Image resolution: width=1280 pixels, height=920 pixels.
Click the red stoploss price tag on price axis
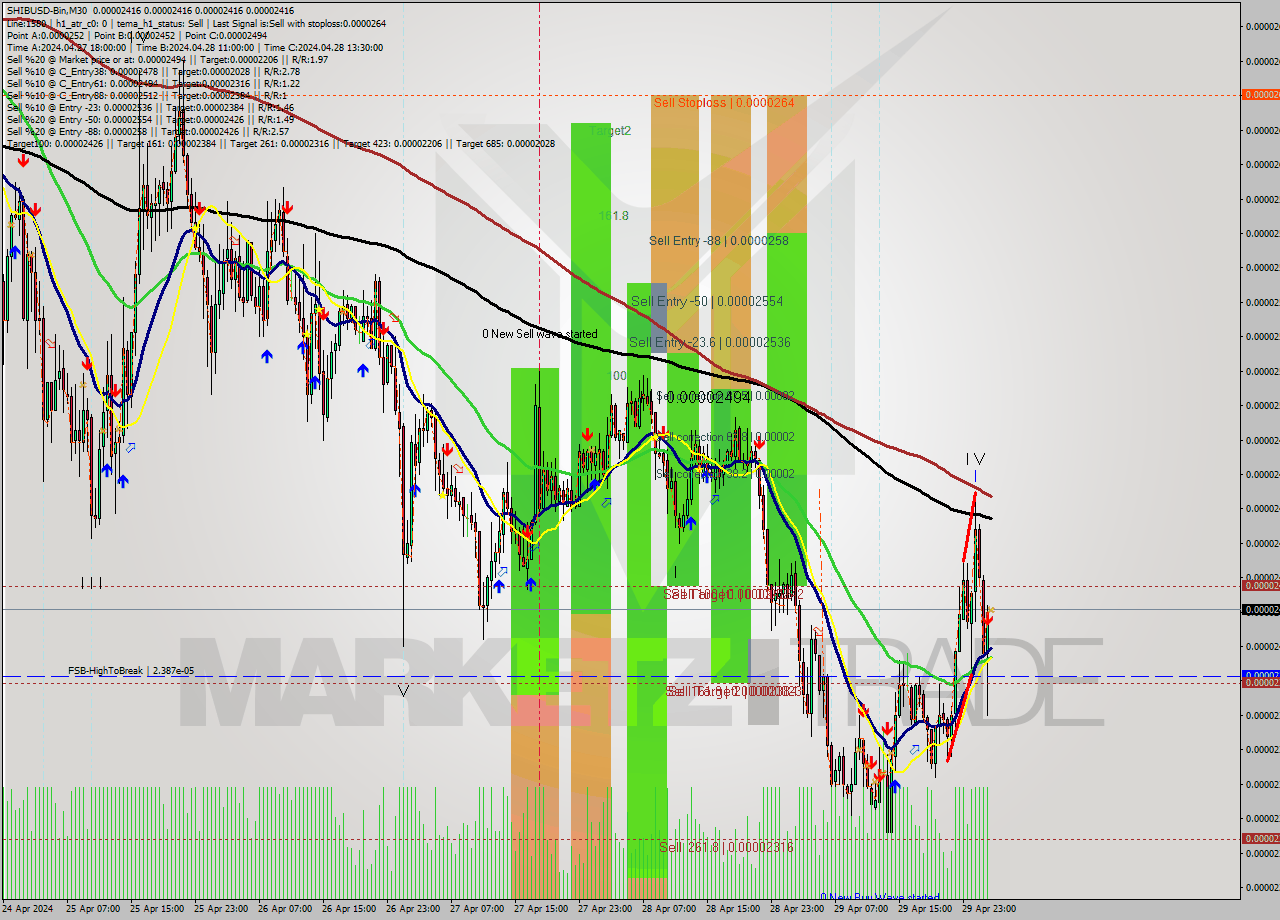pos(1260,94)
